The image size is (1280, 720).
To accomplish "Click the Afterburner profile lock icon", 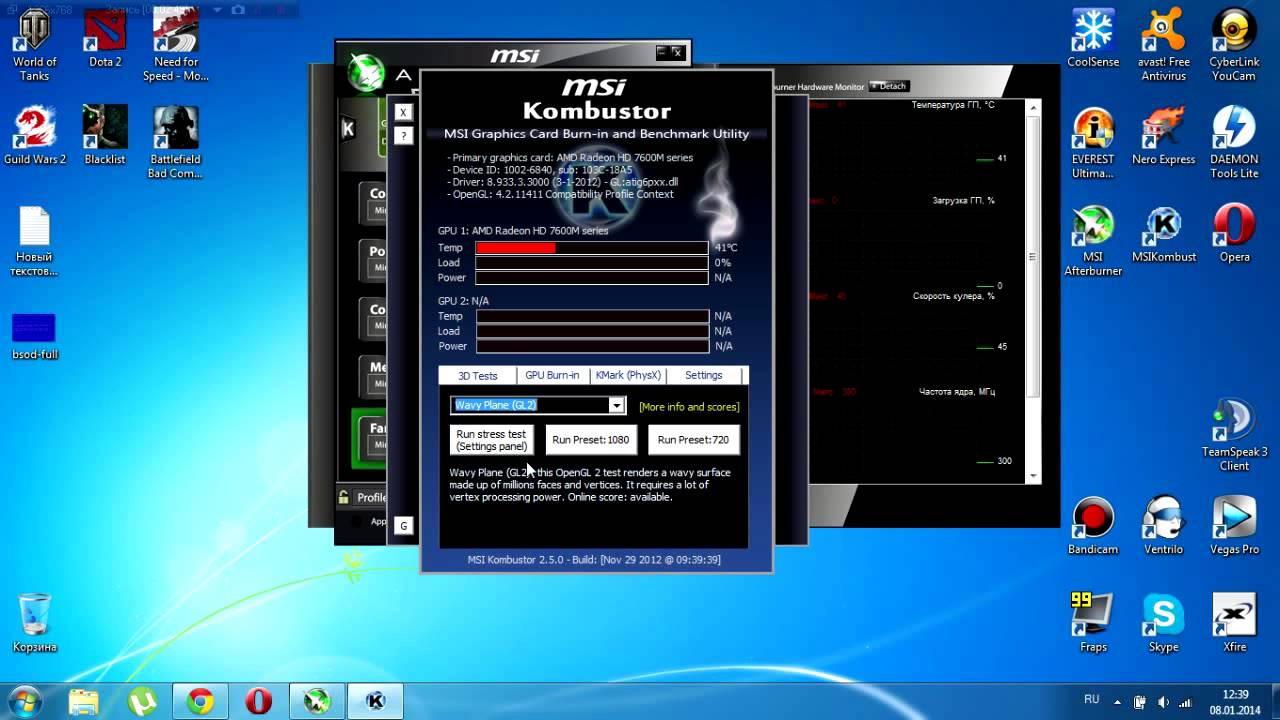I will tap(344, 497).
